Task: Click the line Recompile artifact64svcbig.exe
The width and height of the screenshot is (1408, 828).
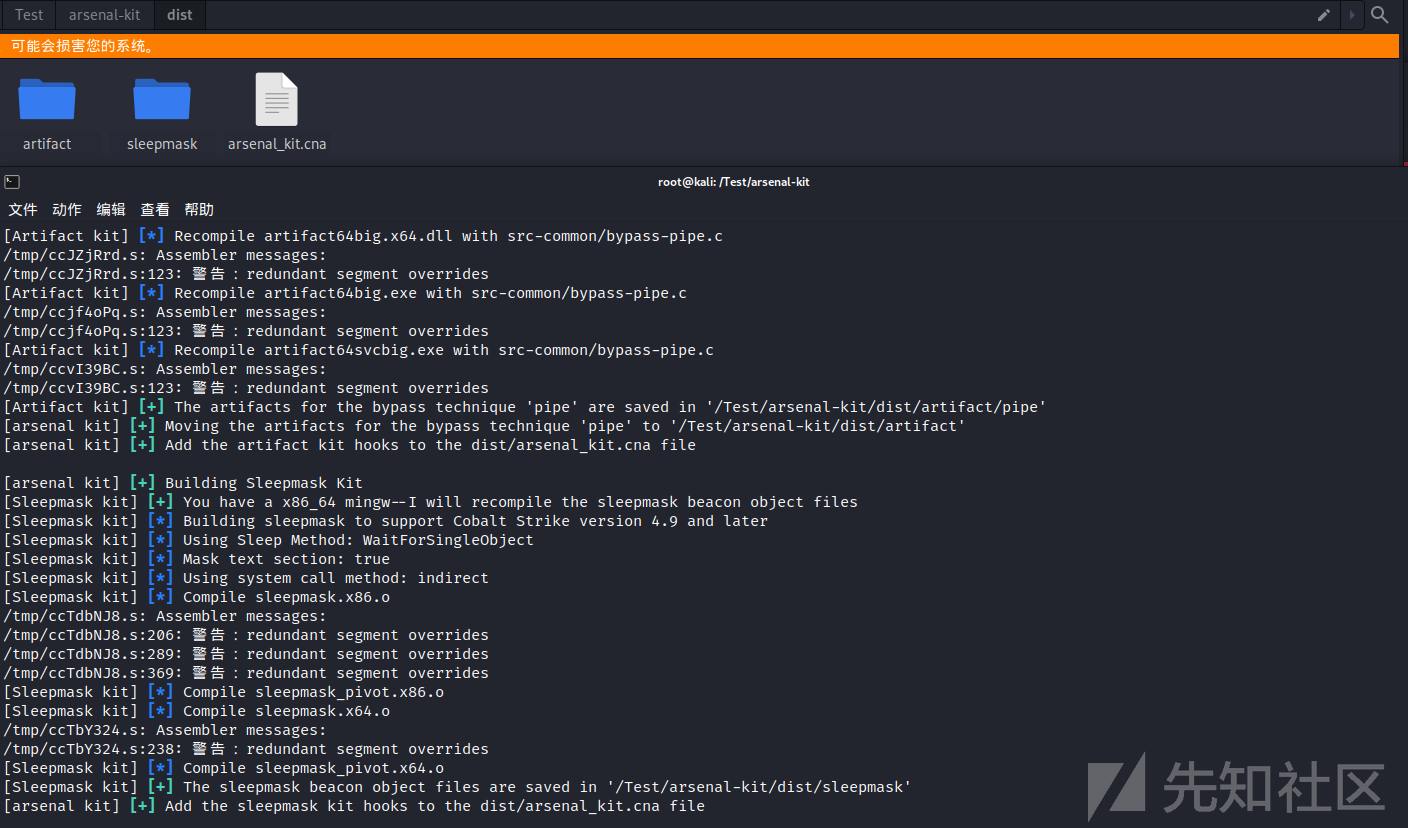Action: tap(359, 350)
